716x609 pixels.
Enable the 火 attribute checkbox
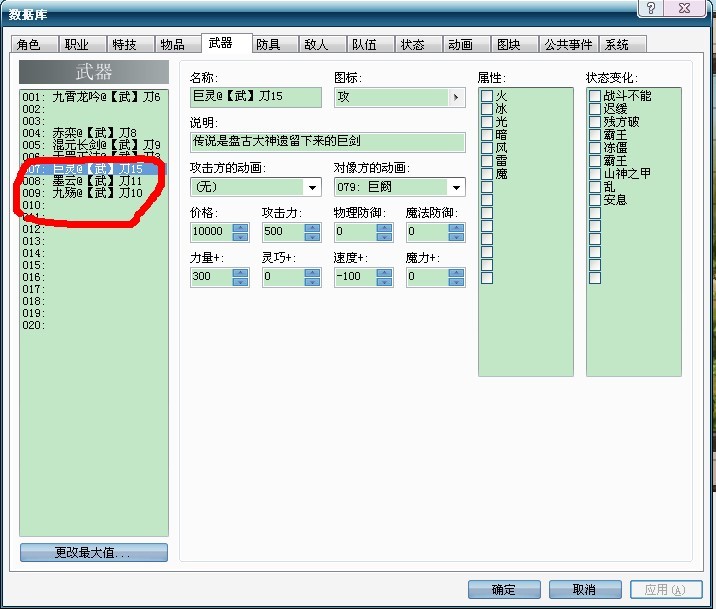(x=487, y=96)
